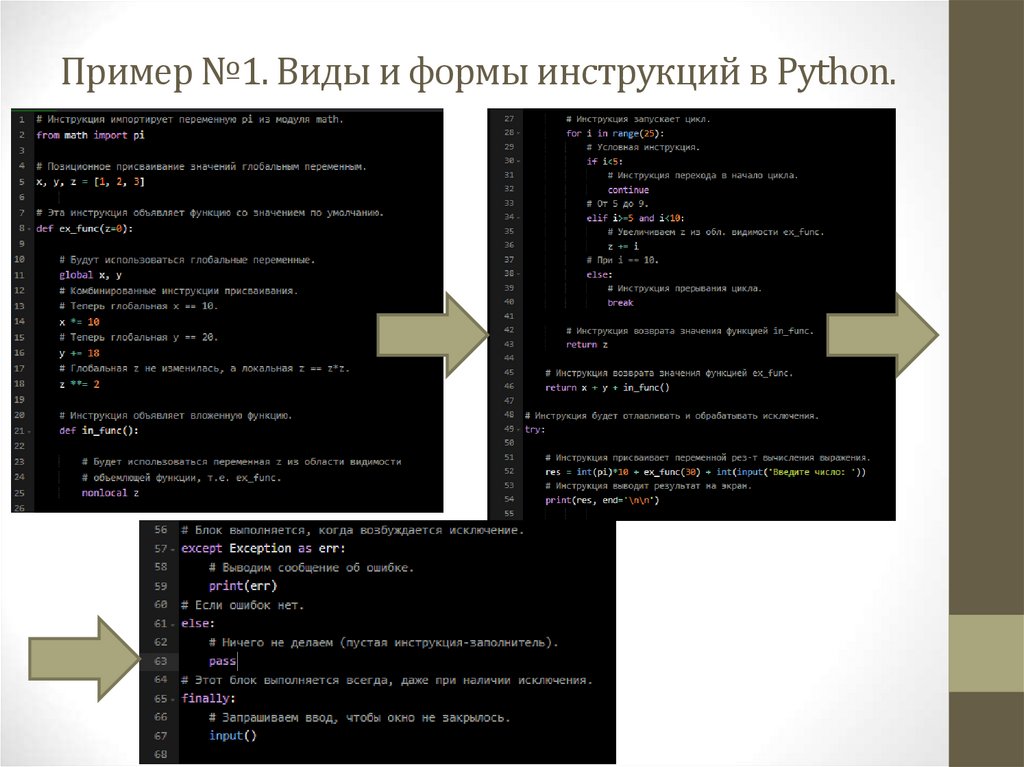Click the 'finally:' keyword line
The height and width of the screenshot is (767, 1024).
[208, 699]
